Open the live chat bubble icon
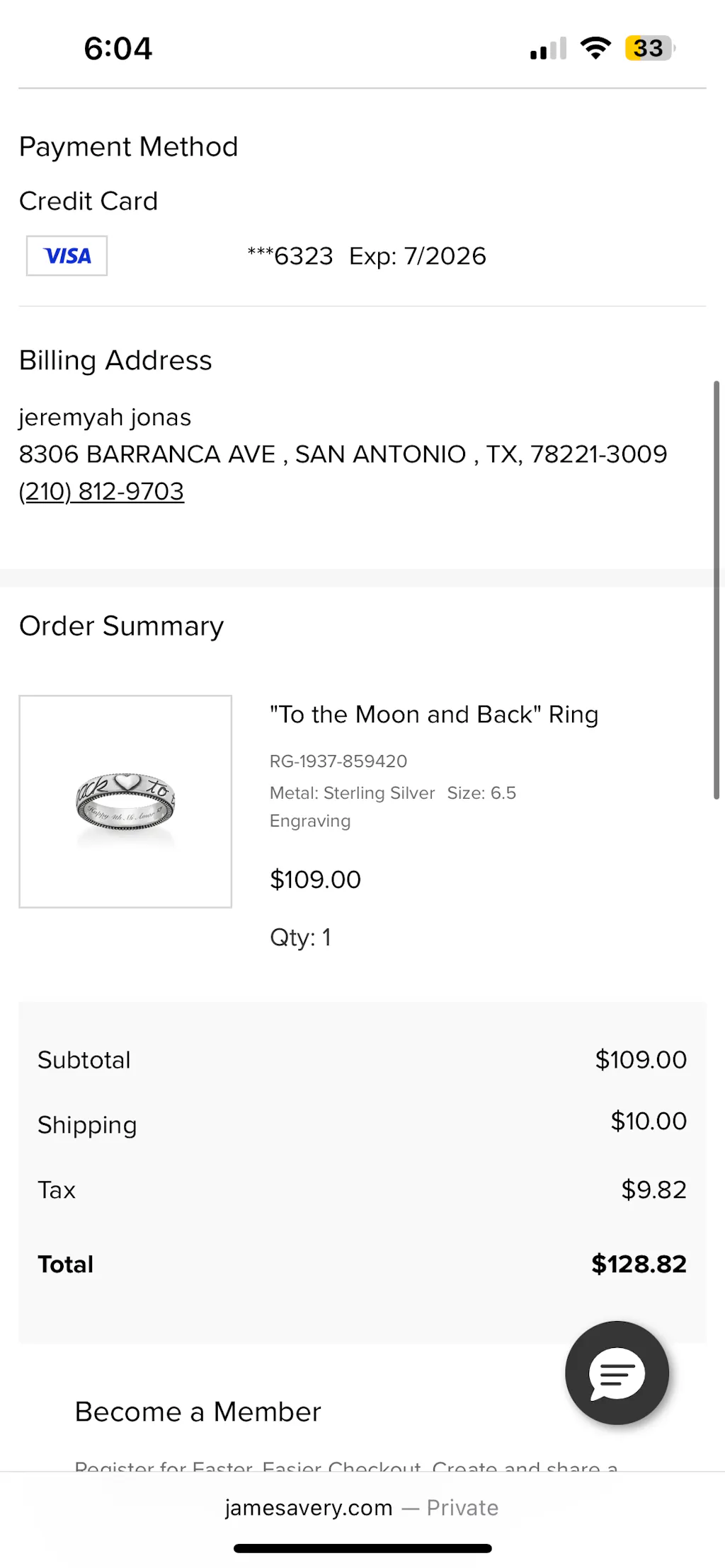Image resolution: width=725 pixels, height=1568 pixels. pyautogui.click(x=617, y=1373)
